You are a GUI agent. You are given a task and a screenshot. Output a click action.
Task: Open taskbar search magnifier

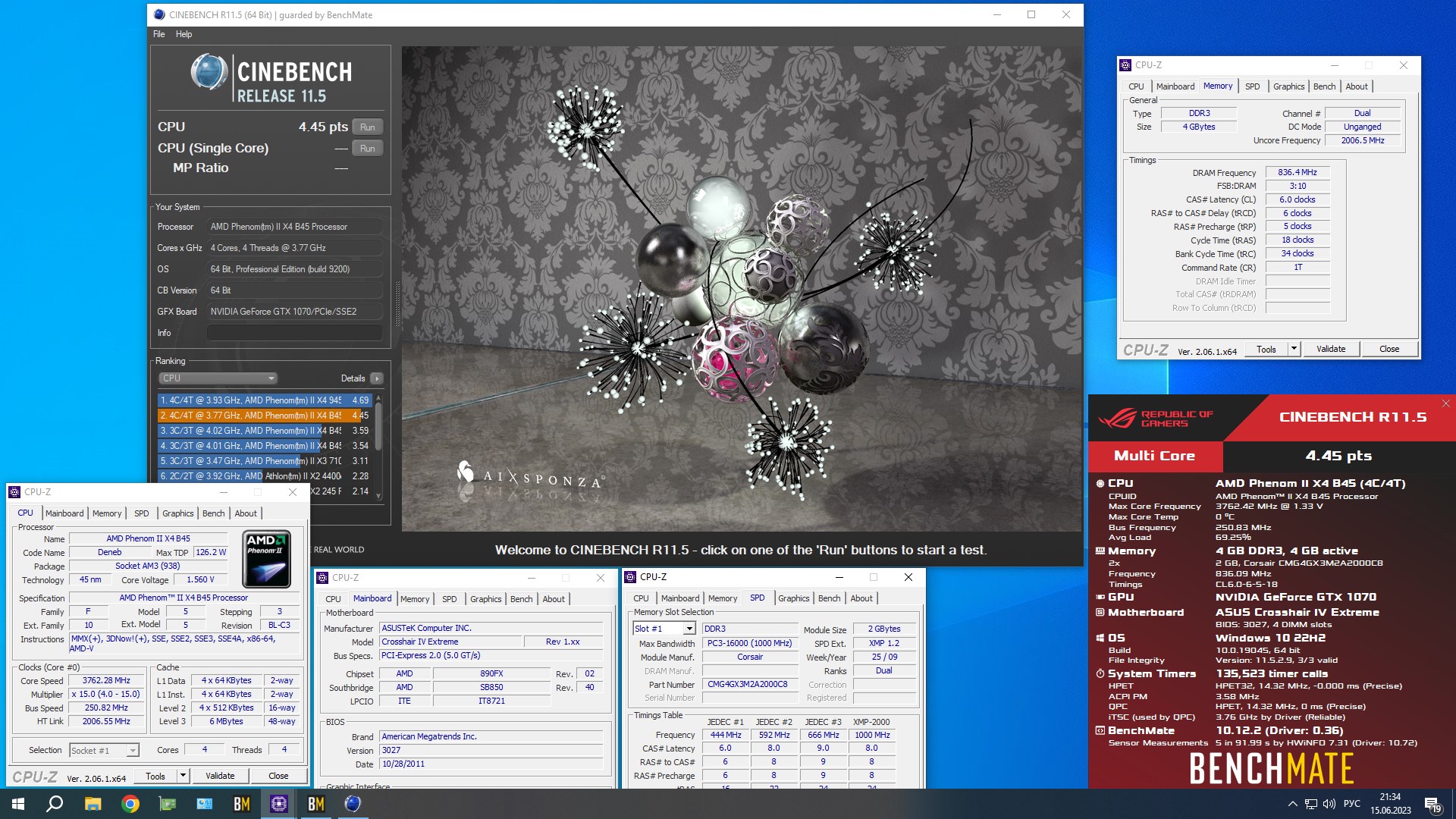(x=55, y=804)
